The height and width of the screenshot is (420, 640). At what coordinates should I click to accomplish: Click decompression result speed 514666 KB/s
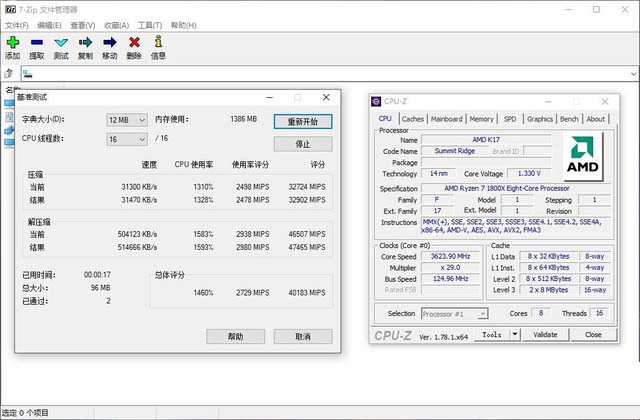coord(137,247)
